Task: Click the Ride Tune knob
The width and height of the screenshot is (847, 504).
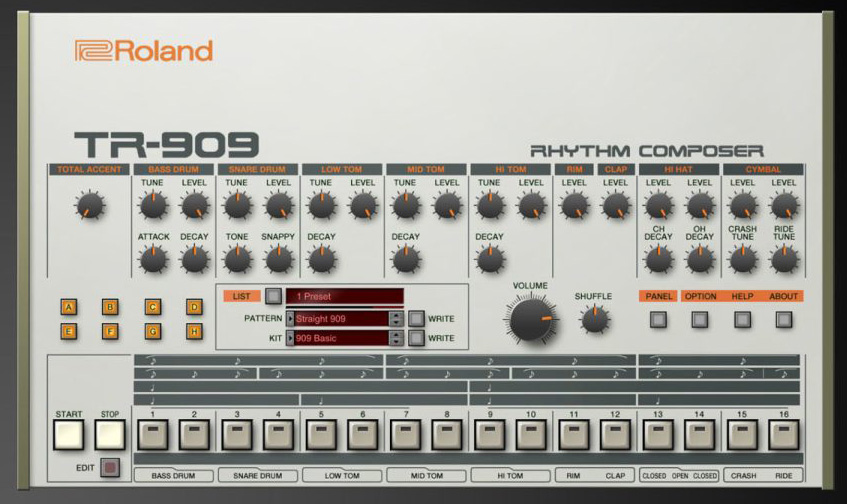Action: (x=784, y=260)
